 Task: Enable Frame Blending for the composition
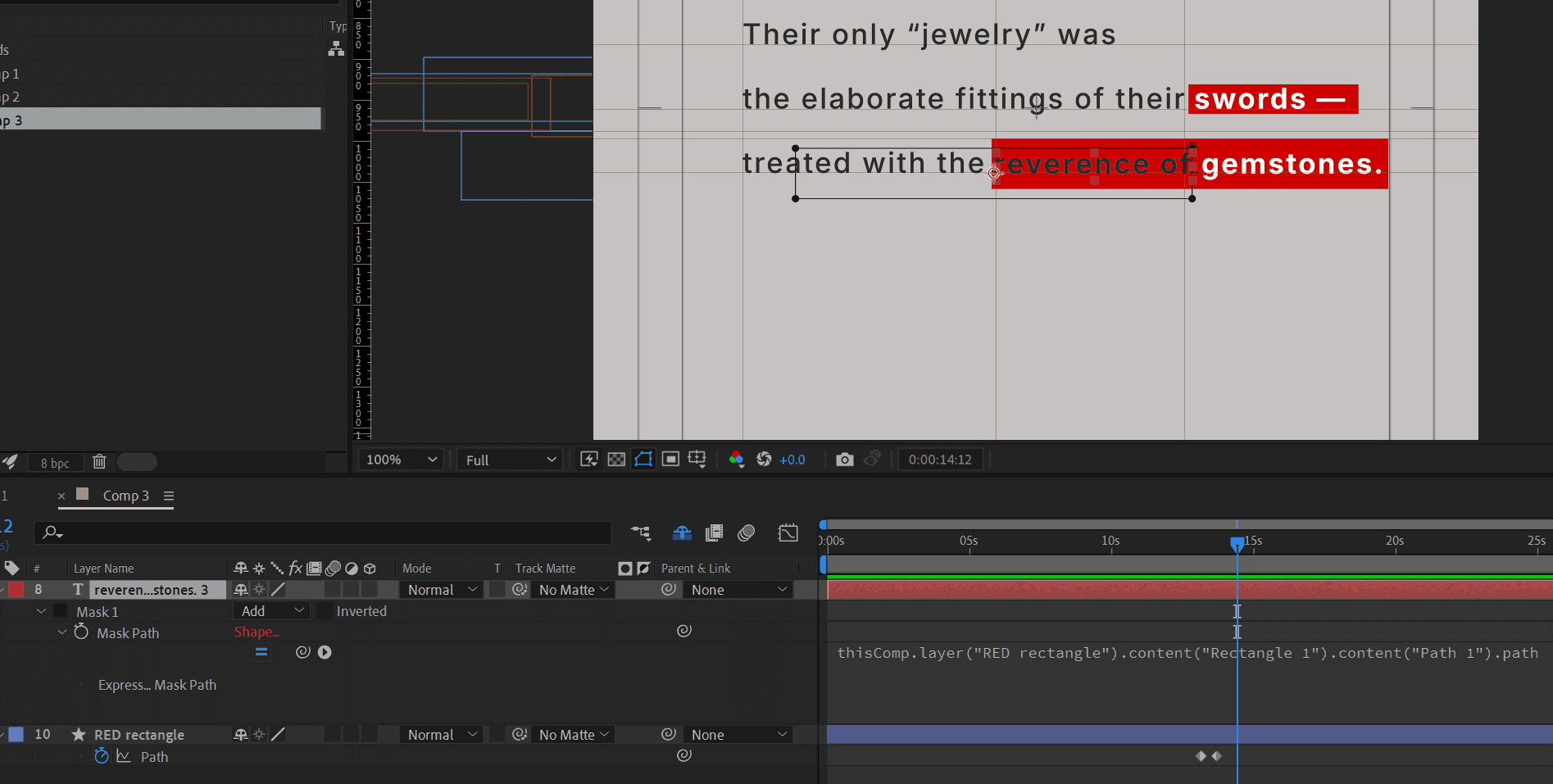pyautogui.click(x=714, y=533)
